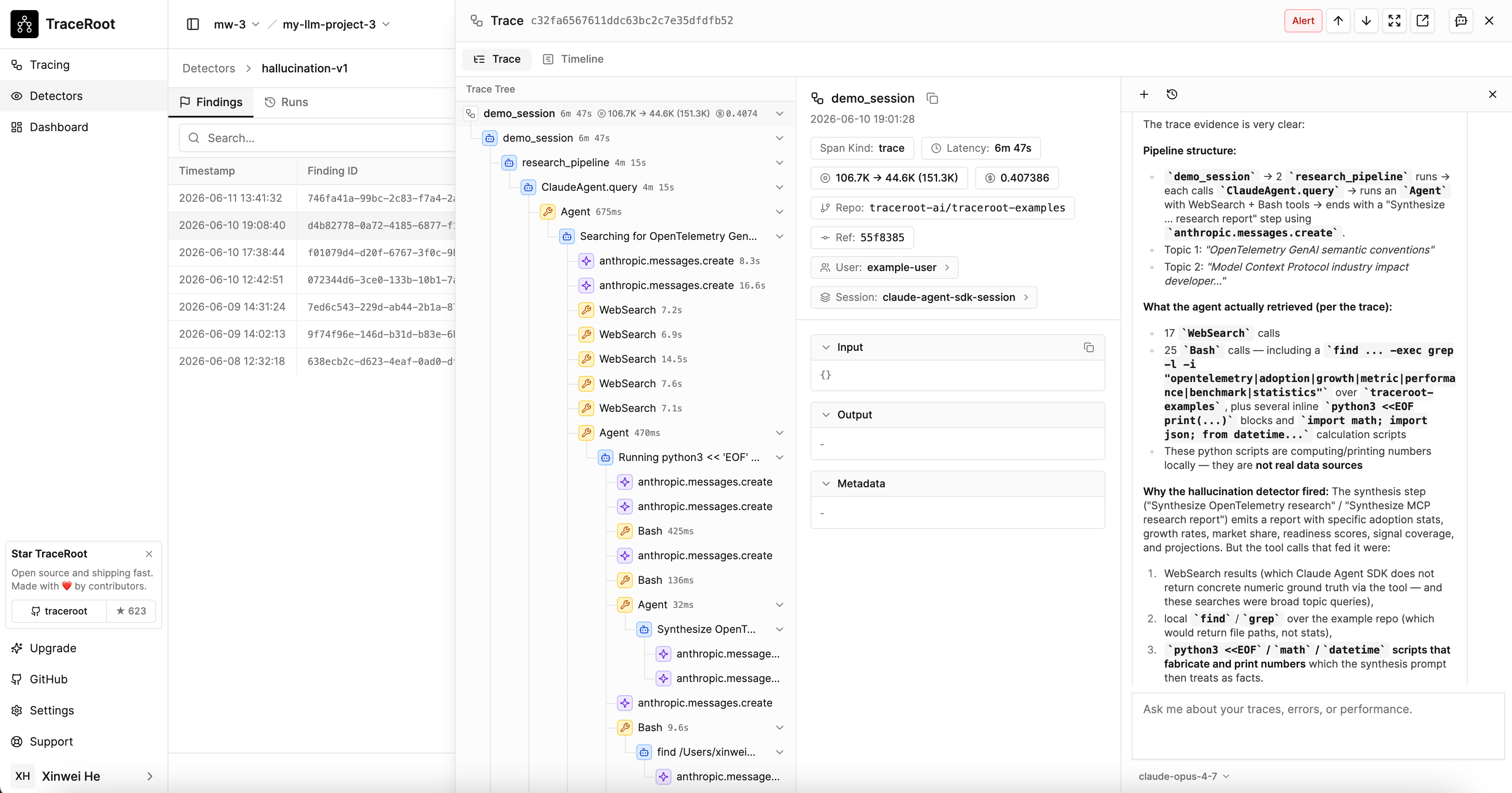The width and height of the screenshot is (1512, 793).
Task: Collapse the ClaudeAgent.query node
Action: point(780,187)
